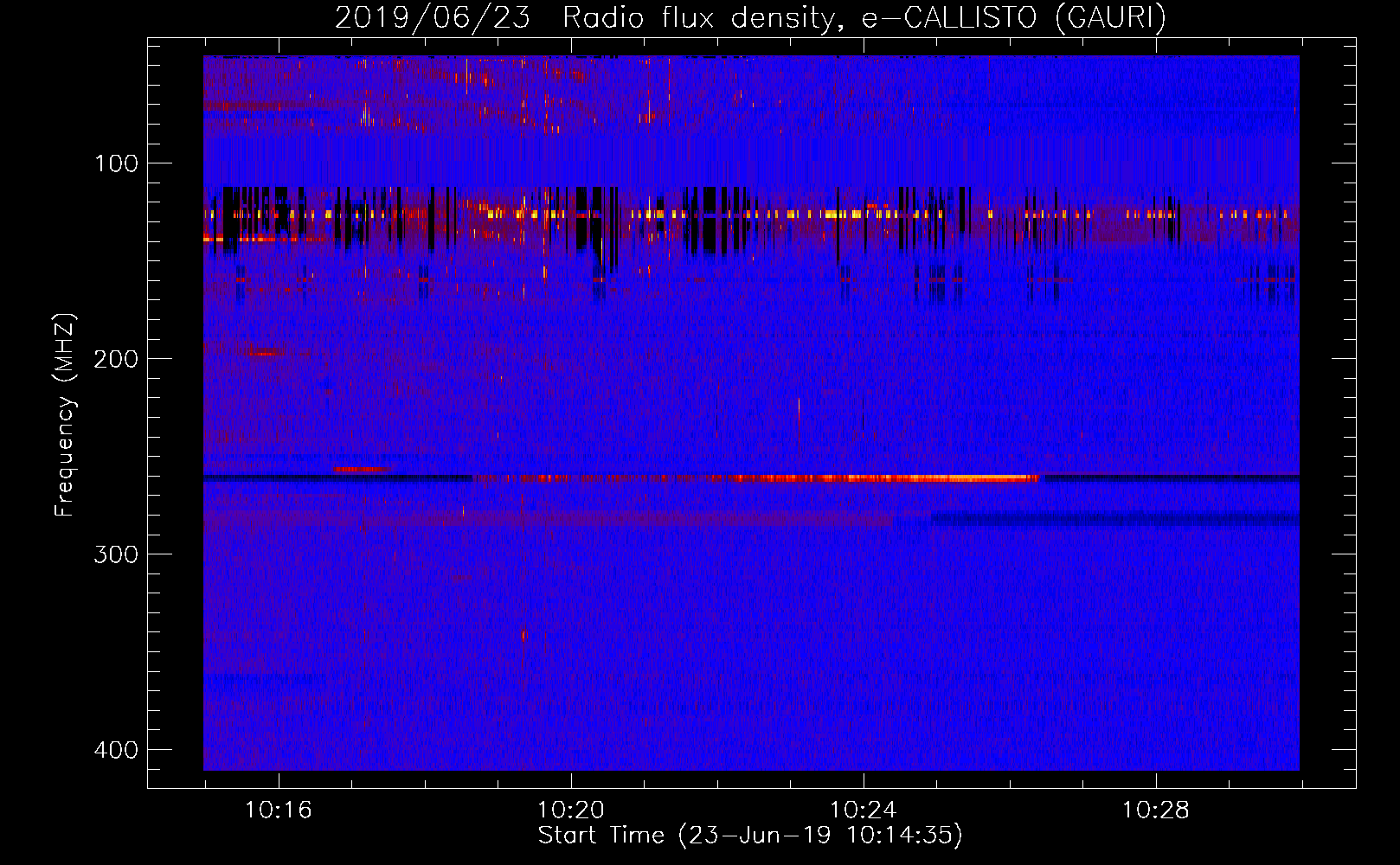The image size is (1400, 865).
Task: Click the 10:28 time tick label
Action: pos(1156,811)
